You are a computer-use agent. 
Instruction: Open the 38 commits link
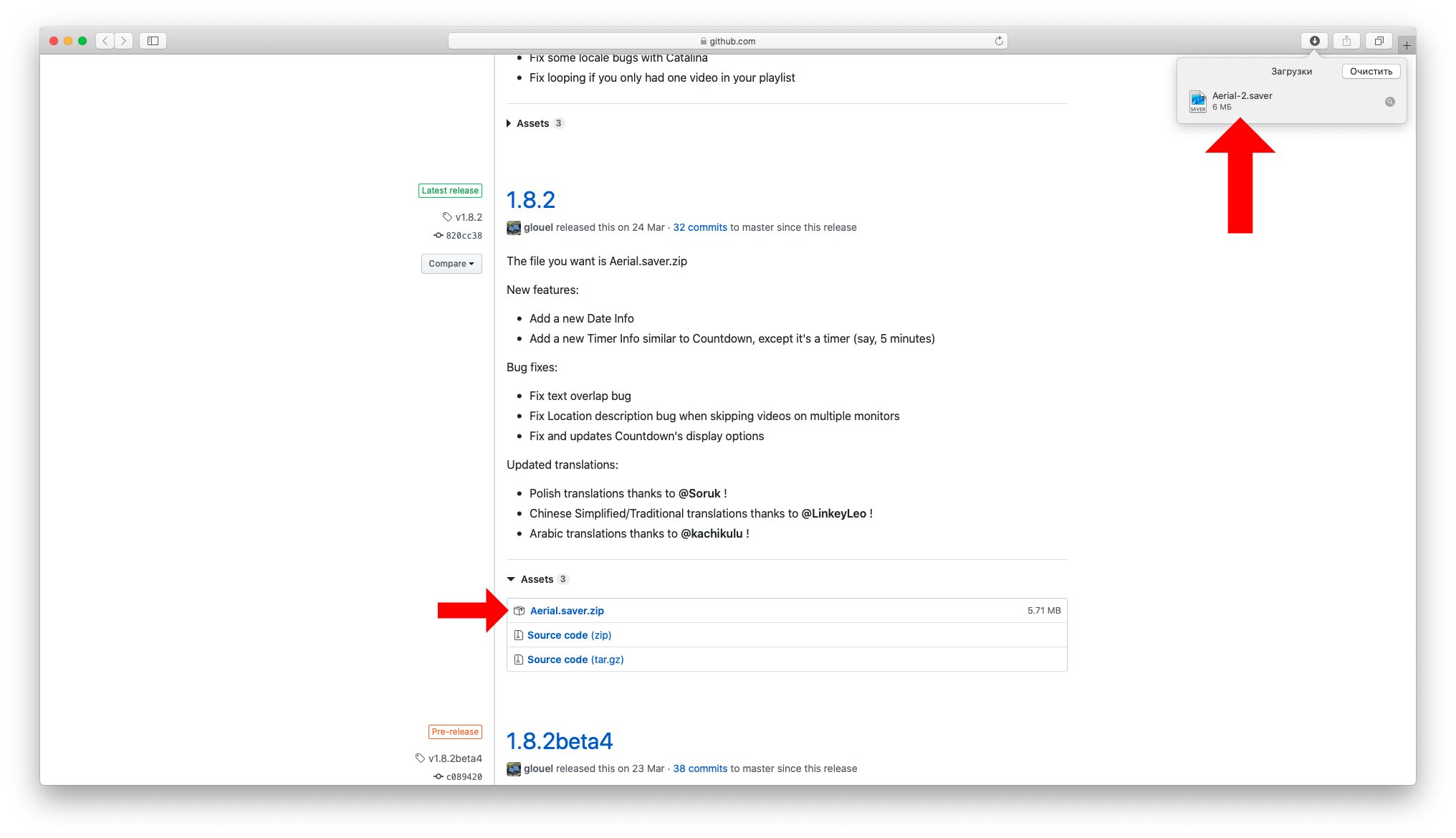click(700, 768)
